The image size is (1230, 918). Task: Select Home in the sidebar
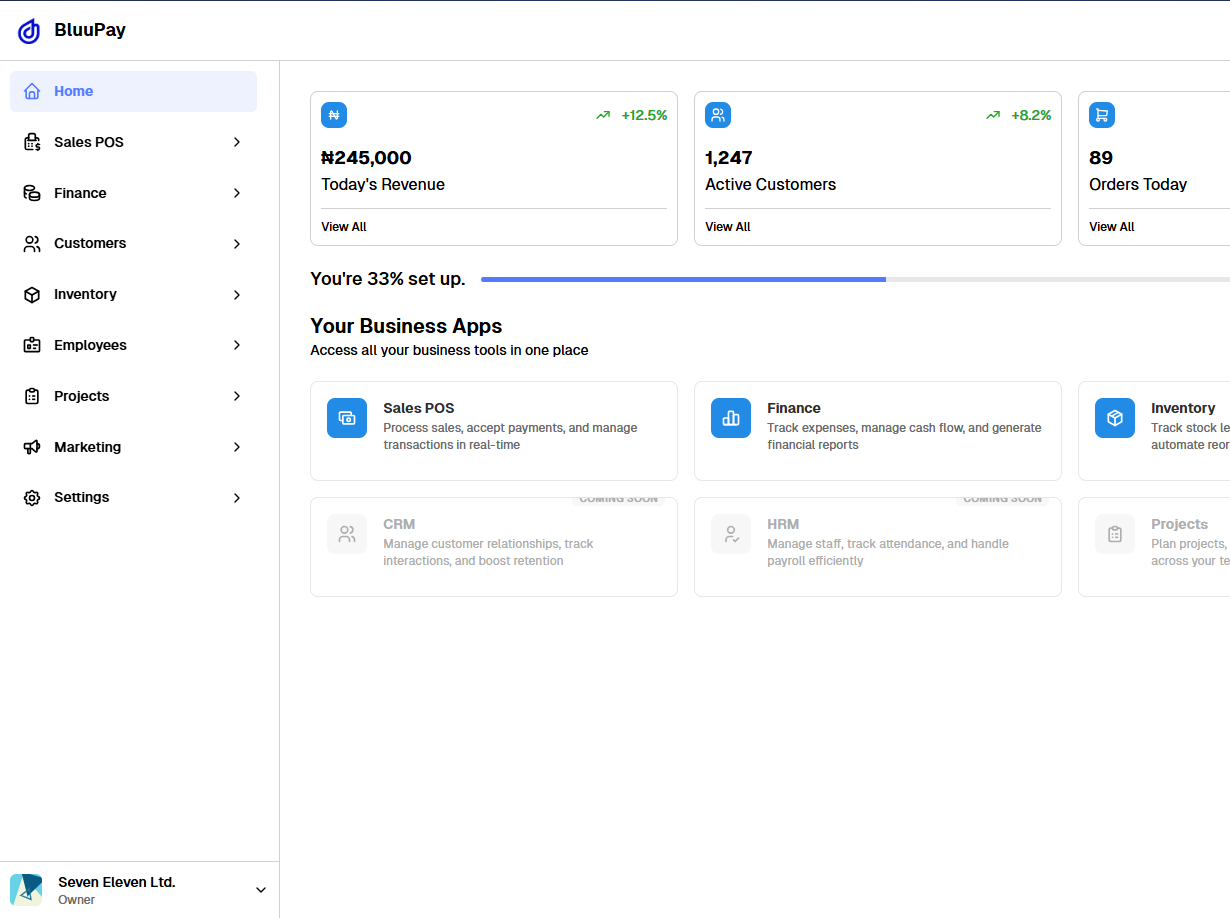pyautogui.click(x=74, y=91)
